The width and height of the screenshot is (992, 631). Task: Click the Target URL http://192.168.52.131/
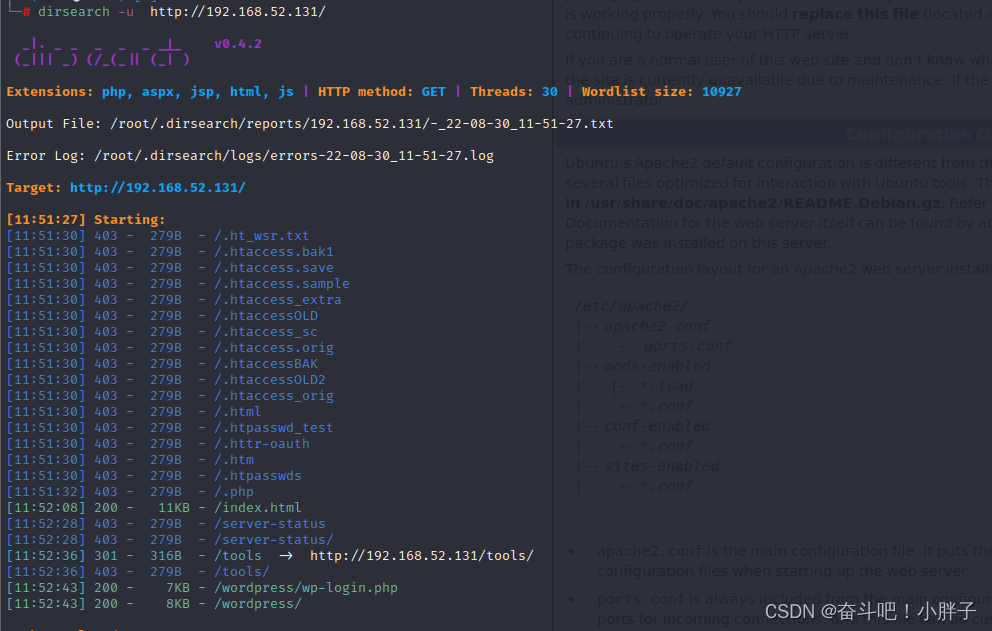[158, 187]
